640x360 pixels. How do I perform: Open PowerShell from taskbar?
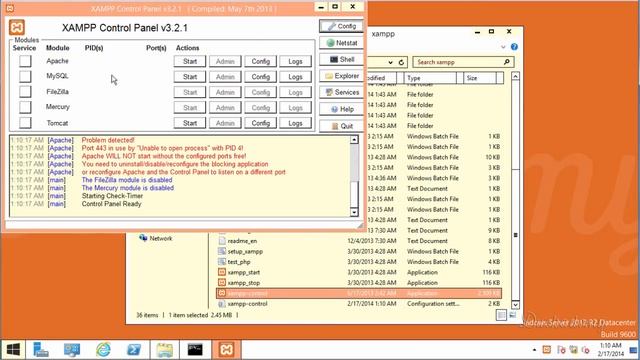(134, 349)
